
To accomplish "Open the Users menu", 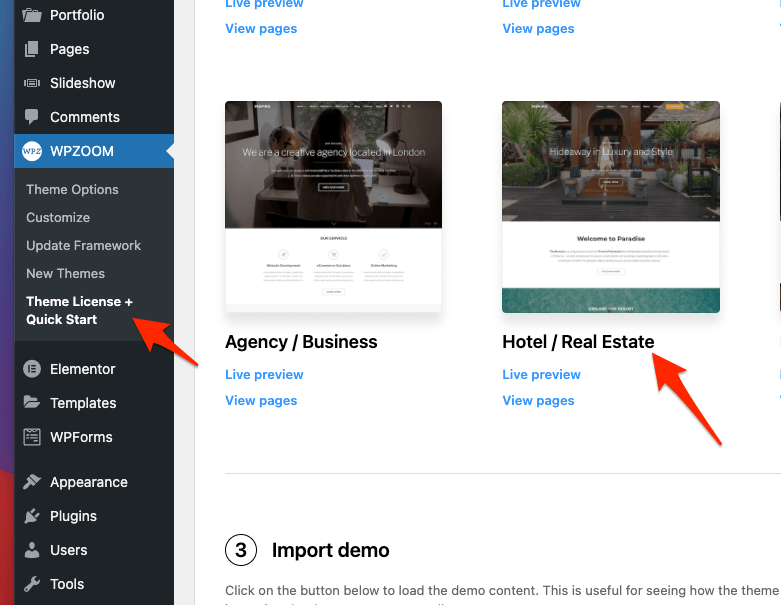I will (x=94, y=550).
